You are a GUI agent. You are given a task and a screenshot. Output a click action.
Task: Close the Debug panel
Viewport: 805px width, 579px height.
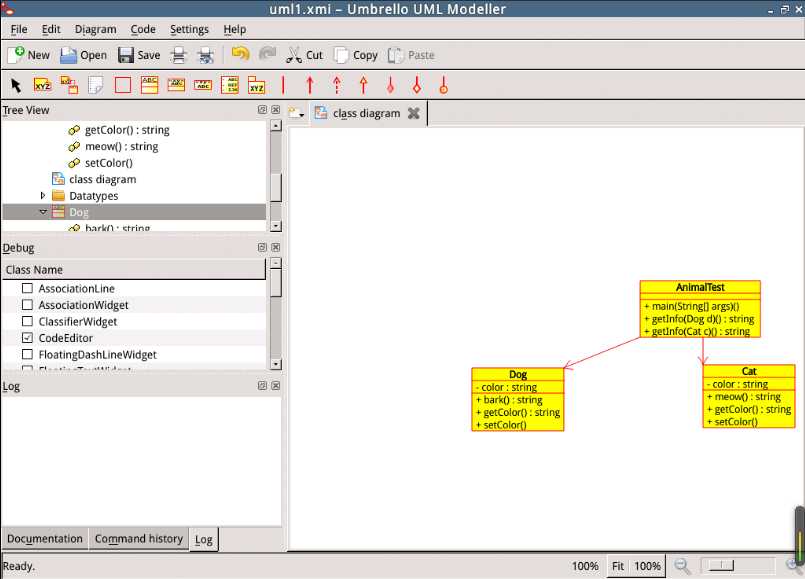[276, 247]
